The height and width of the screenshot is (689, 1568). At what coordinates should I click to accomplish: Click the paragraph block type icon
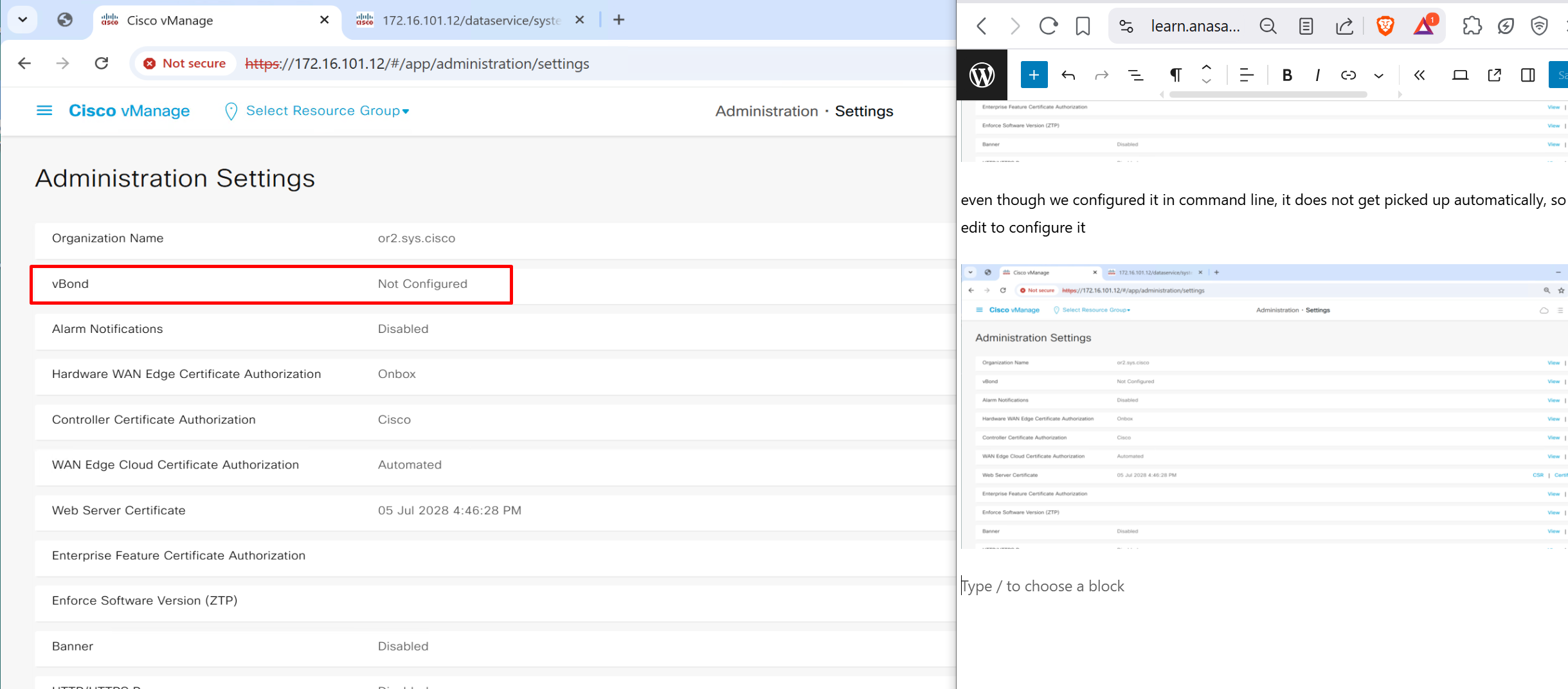tap(1175, 75)
